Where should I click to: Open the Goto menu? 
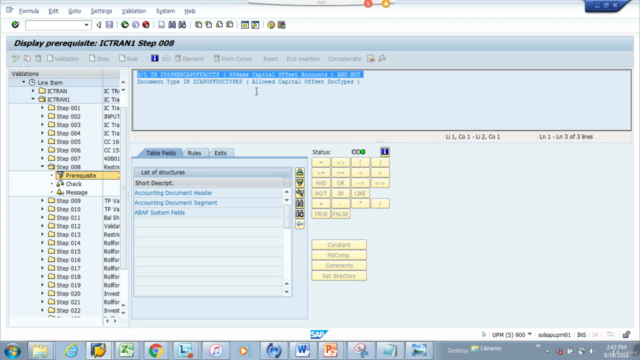pyautogui.click(x=74, y=11)
